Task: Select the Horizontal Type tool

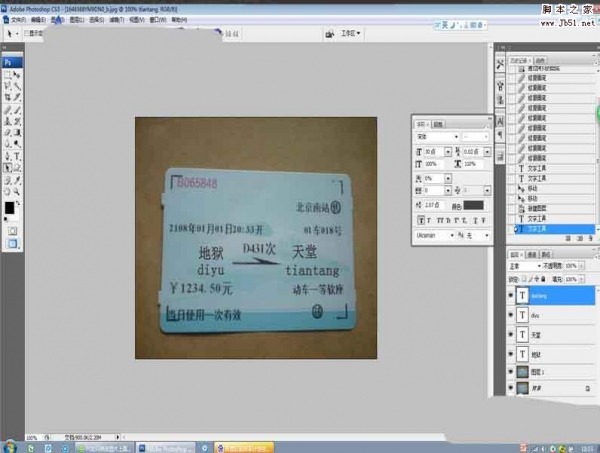Action: click(17, 156)
